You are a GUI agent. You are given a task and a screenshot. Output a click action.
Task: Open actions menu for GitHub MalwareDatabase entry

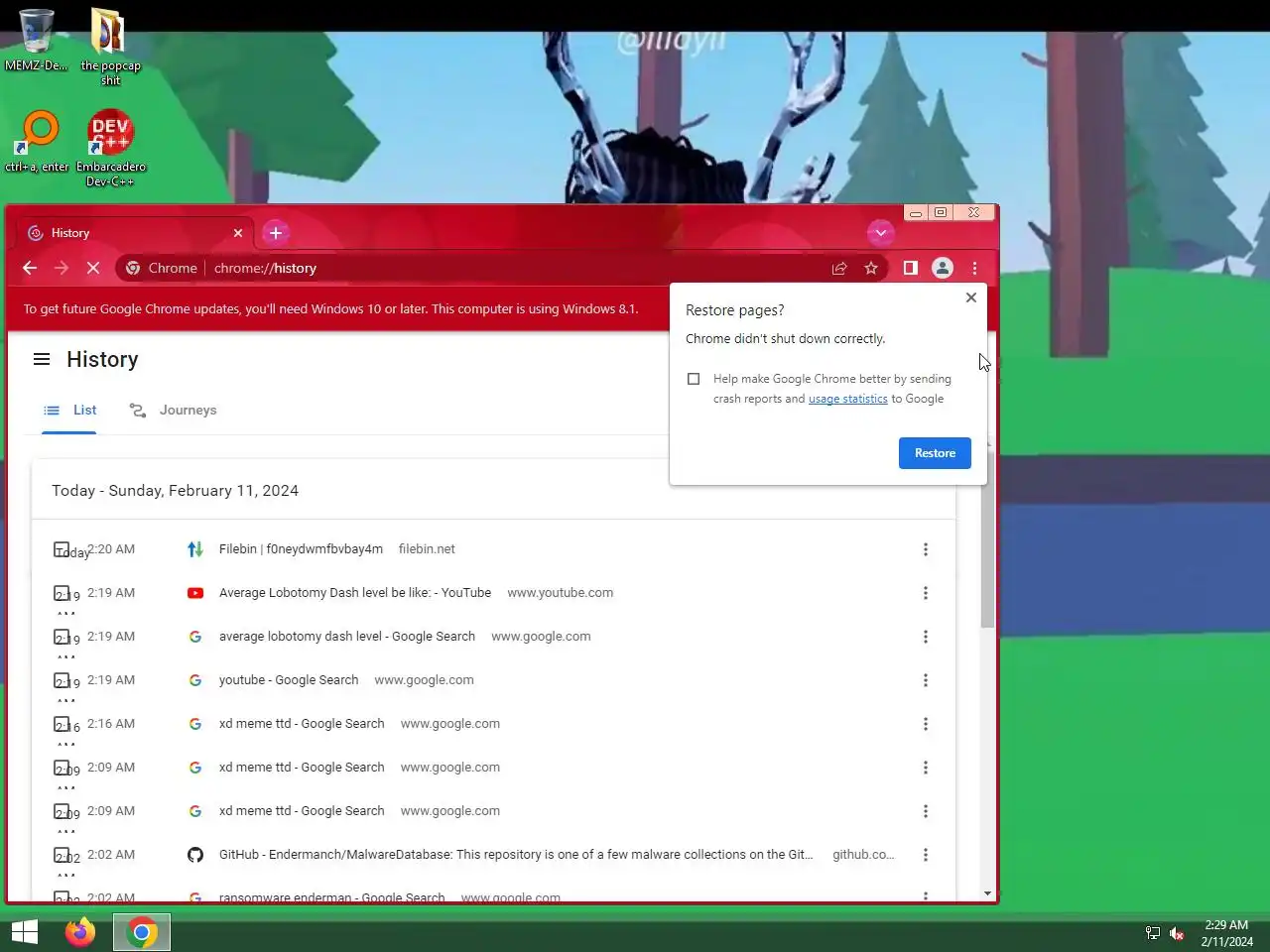pyautogui.click(x=926, y=855)
